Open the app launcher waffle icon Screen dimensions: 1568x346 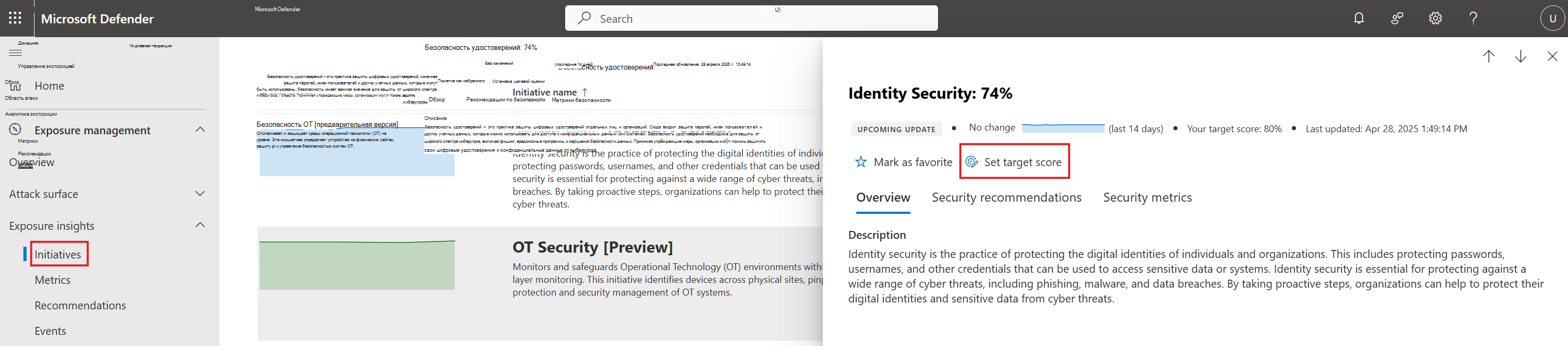[x=15, y=18]
